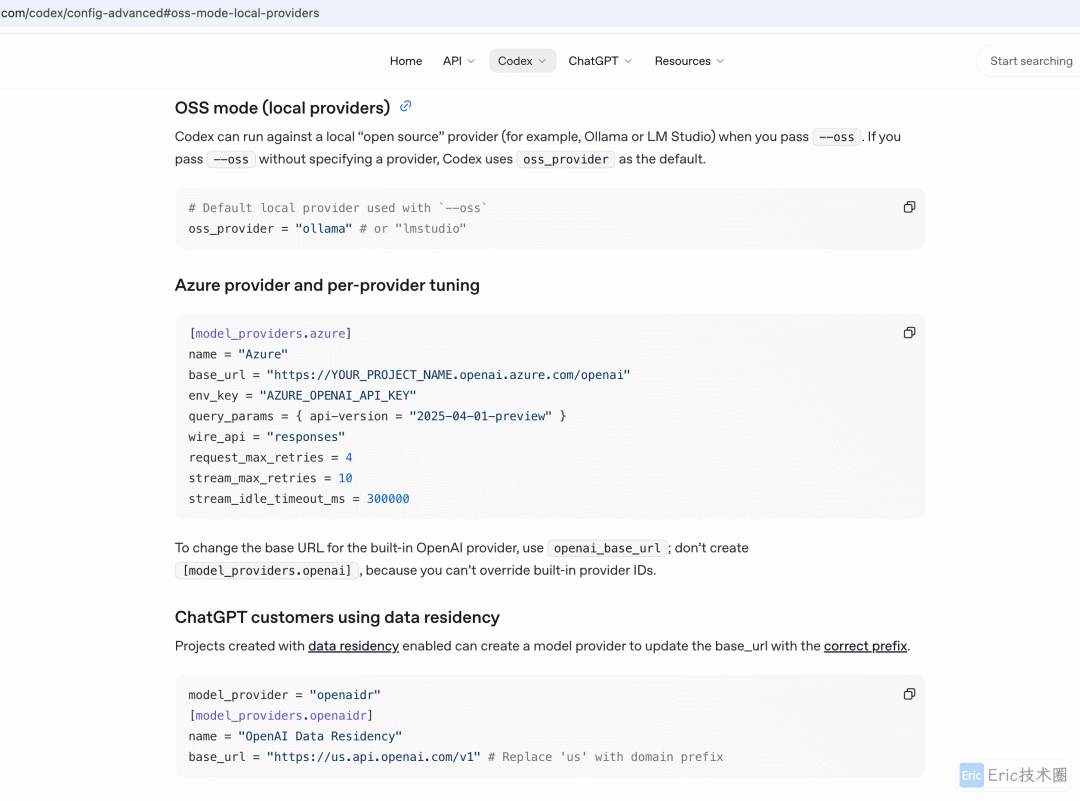
Task: Click the name = "OpenAI Data Residency" line
Action: point(295,736)
